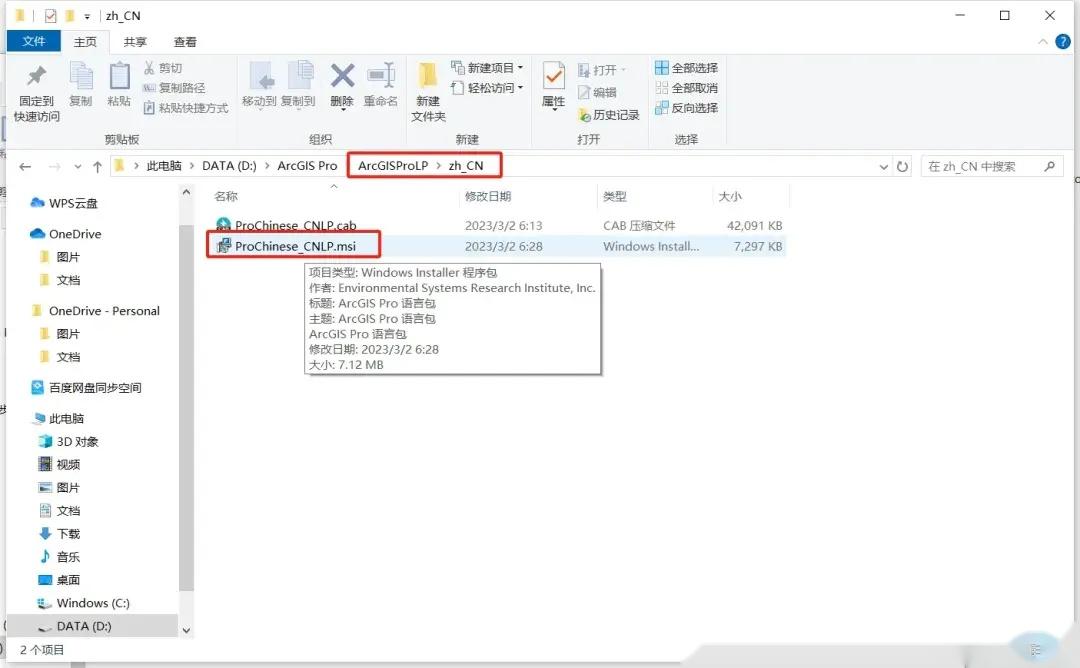The image size is (1080, 668).
Task: Click Select all
Action: [686, 67]
